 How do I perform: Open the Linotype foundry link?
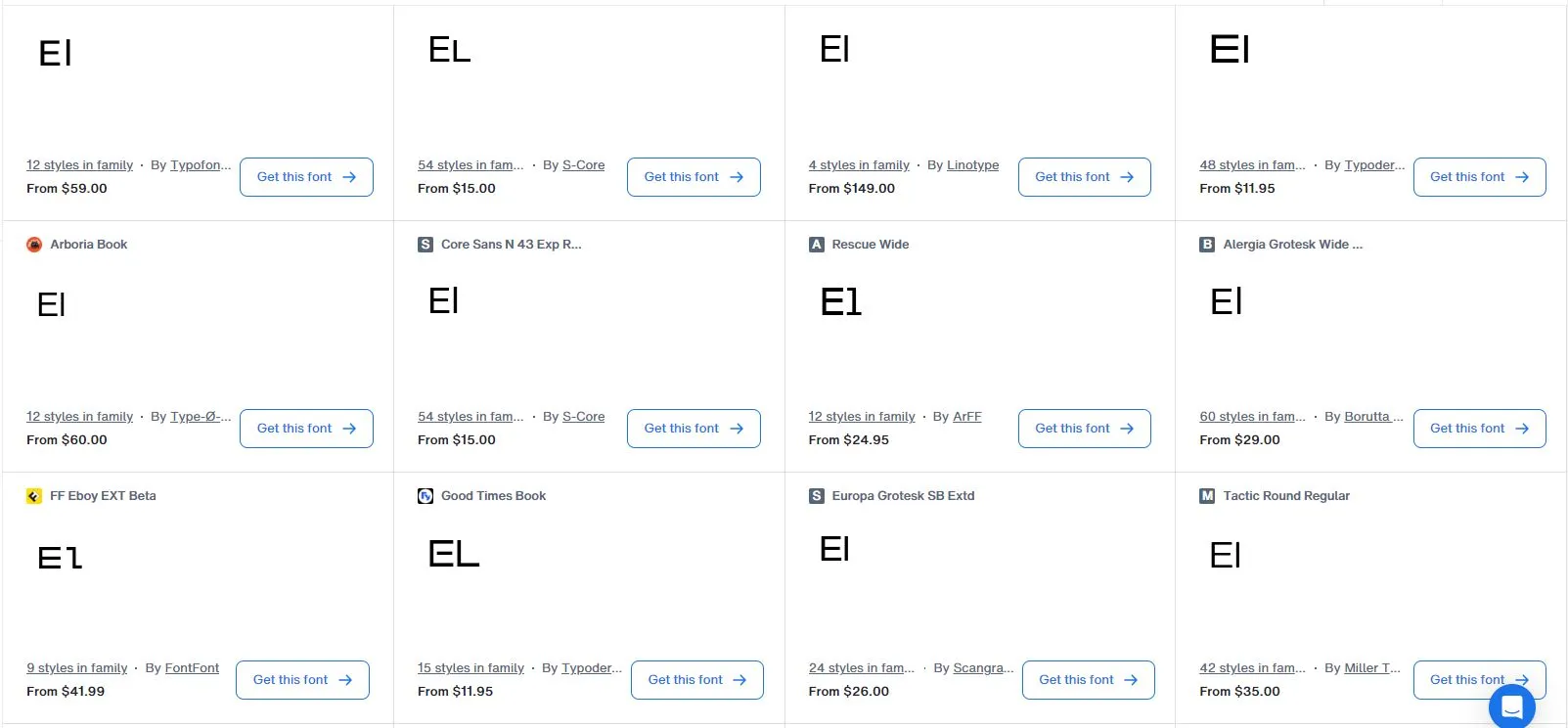tap(972, 165)
